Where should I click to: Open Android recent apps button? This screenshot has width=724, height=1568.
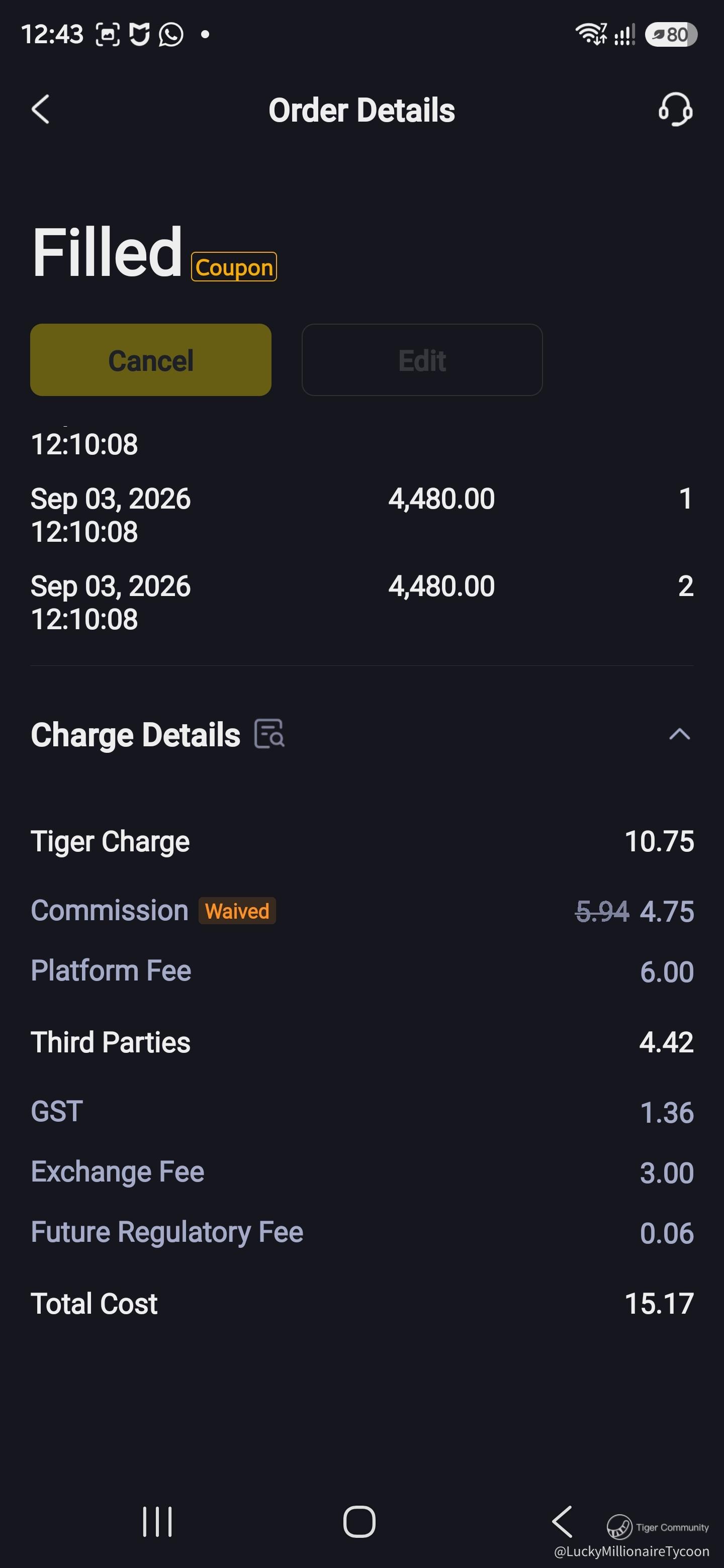point(158,1522)
